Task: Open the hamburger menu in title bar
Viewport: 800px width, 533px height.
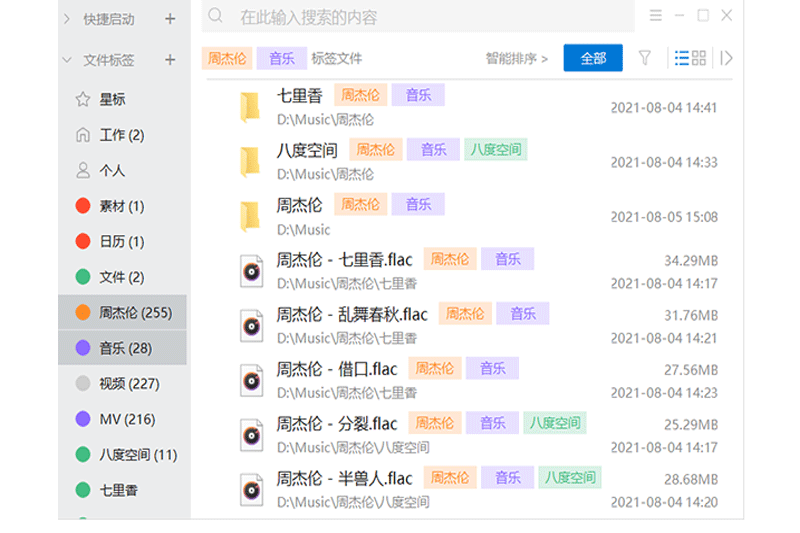Action: (656, 16)
